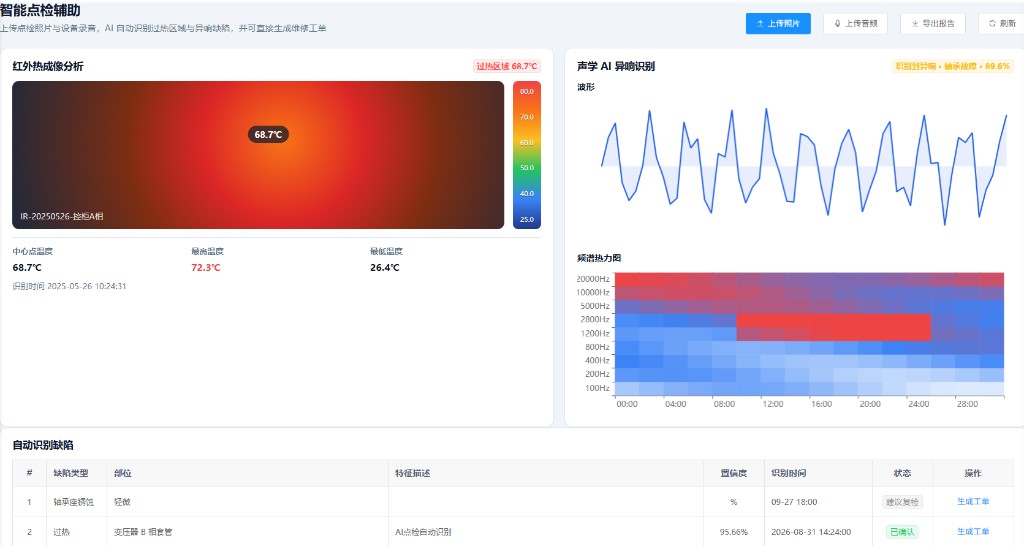1024x546 pixels.
Task: Click the 置信度 column header
Action: [733, 473]
